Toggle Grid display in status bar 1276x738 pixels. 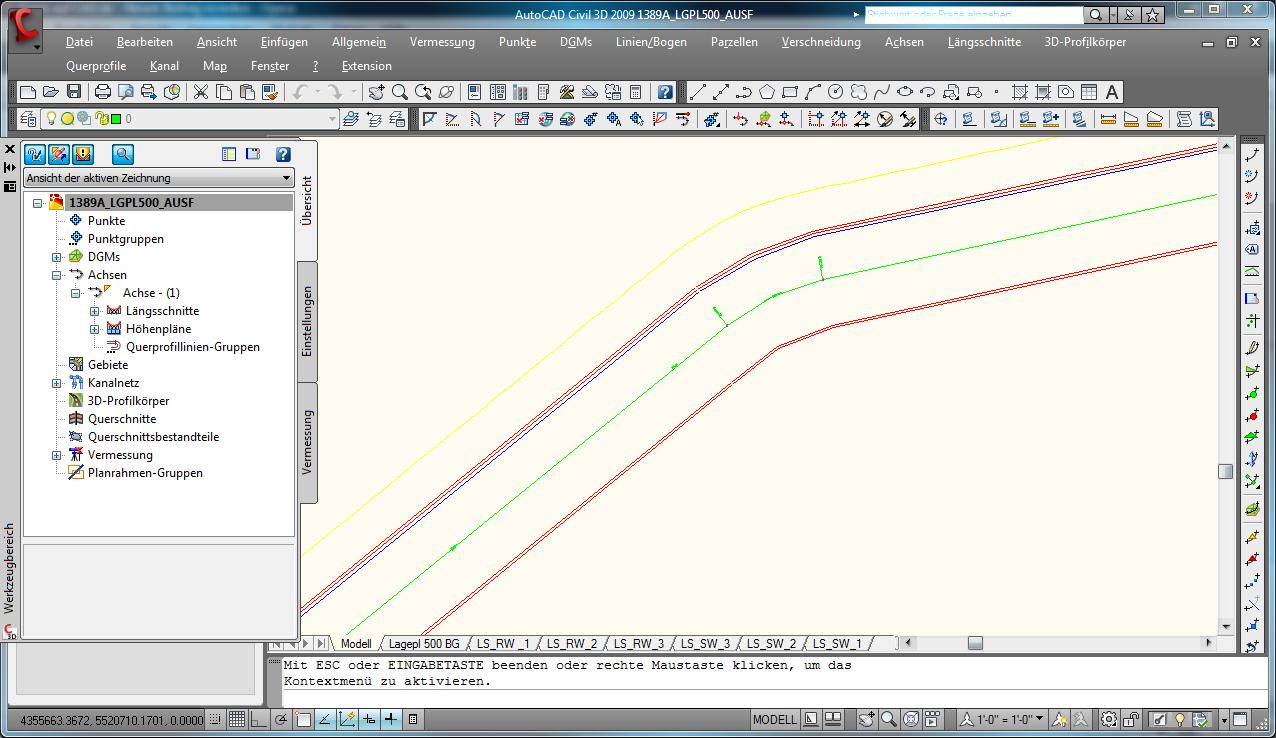(237, 719)
